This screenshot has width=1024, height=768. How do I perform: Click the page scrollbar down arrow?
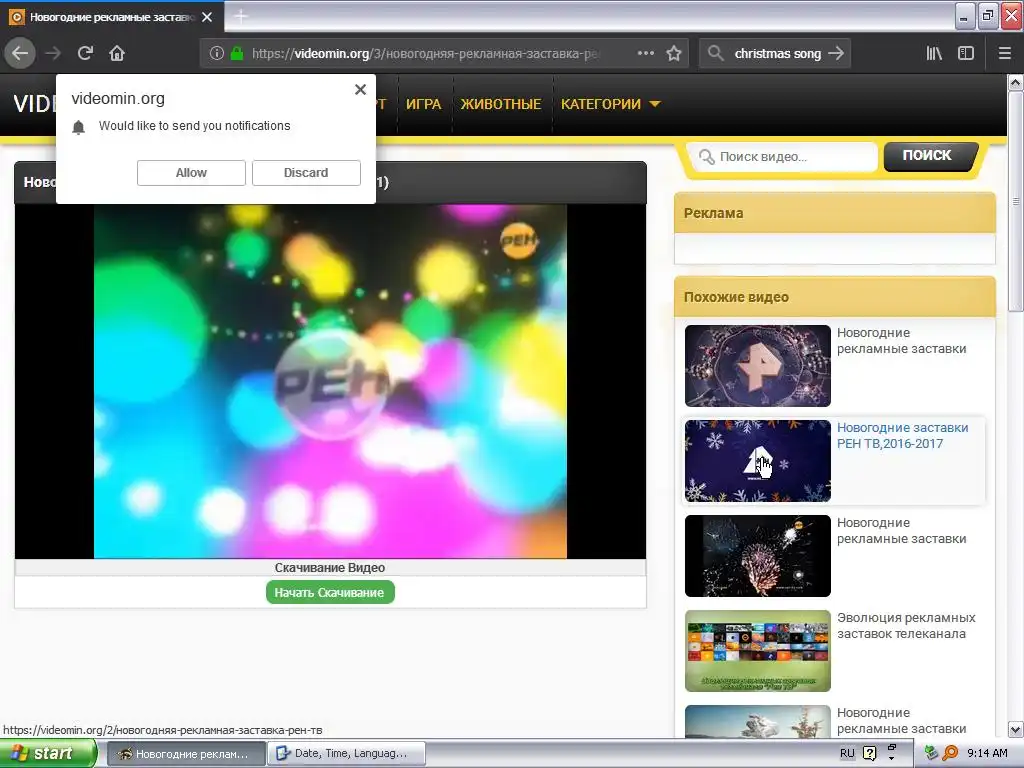1016,729
